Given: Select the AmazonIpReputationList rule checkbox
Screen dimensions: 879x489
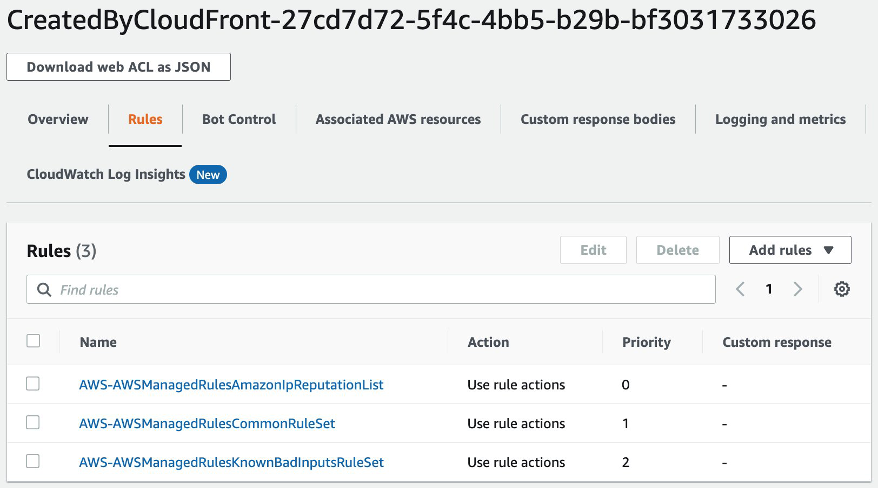Looking at the screenshot, I should click(x=33, y=383).
